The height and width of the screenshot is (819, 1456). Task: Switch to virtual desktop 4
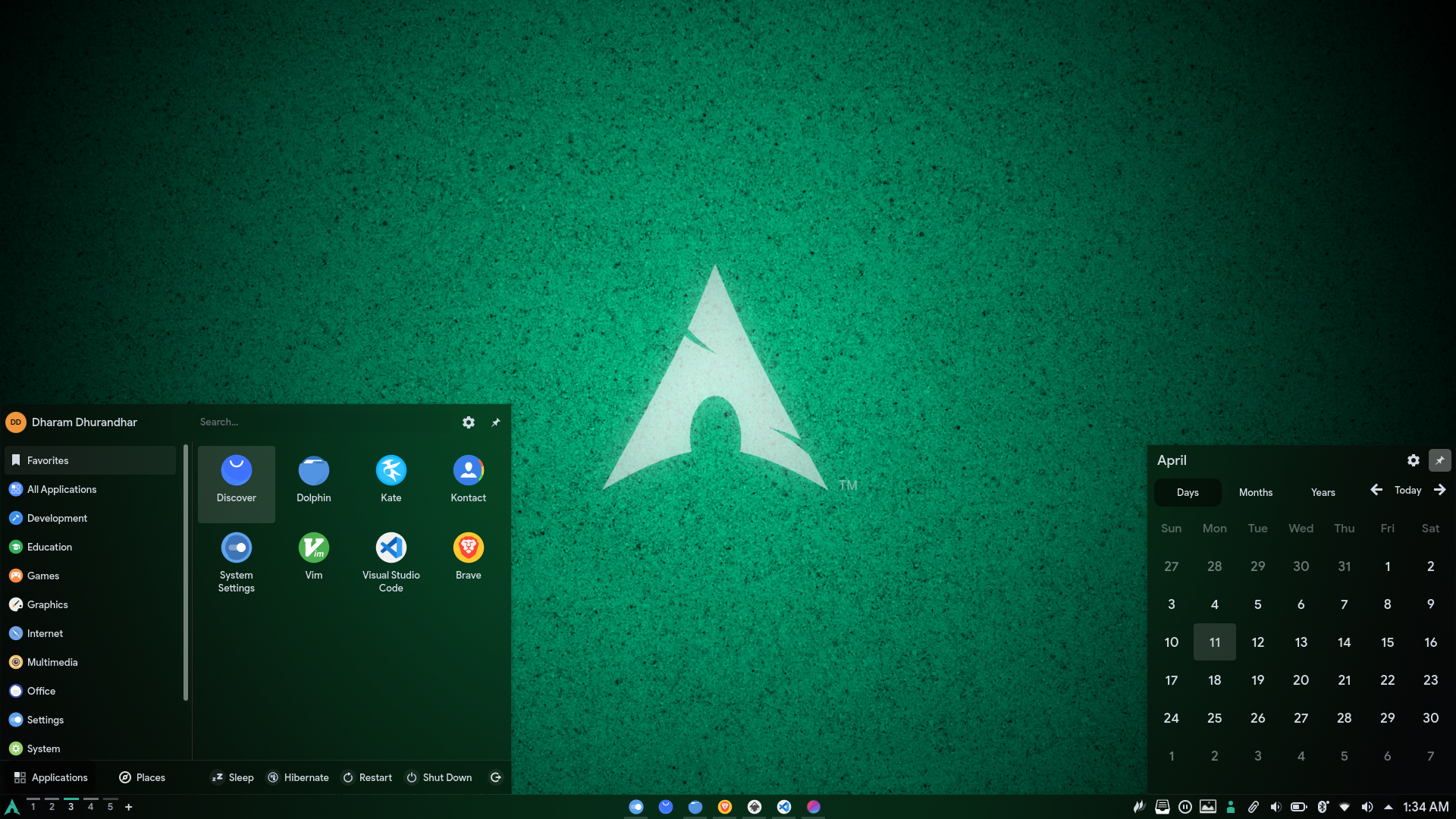[91, 807]
